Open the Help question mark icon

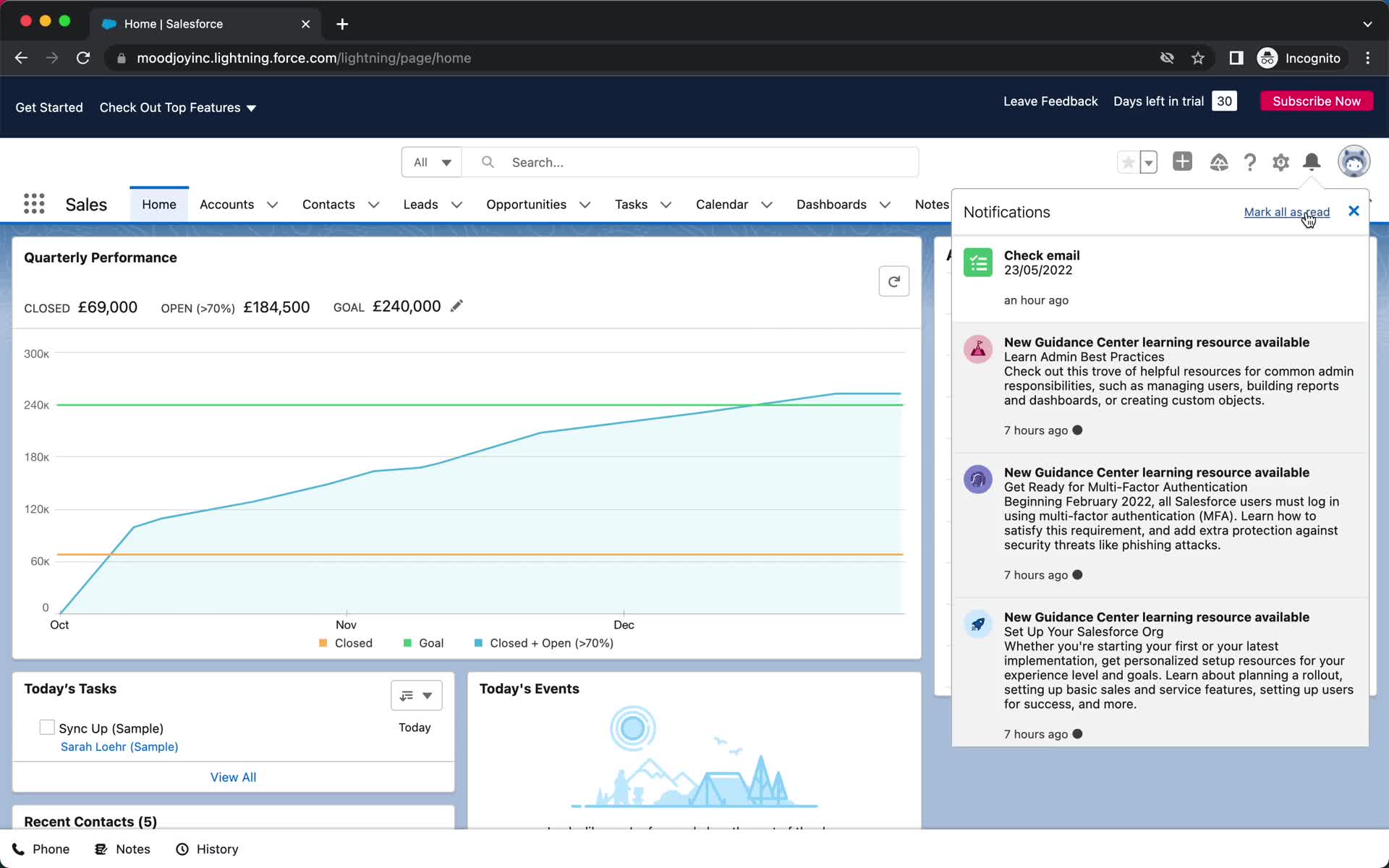[x=1249, y=162]
